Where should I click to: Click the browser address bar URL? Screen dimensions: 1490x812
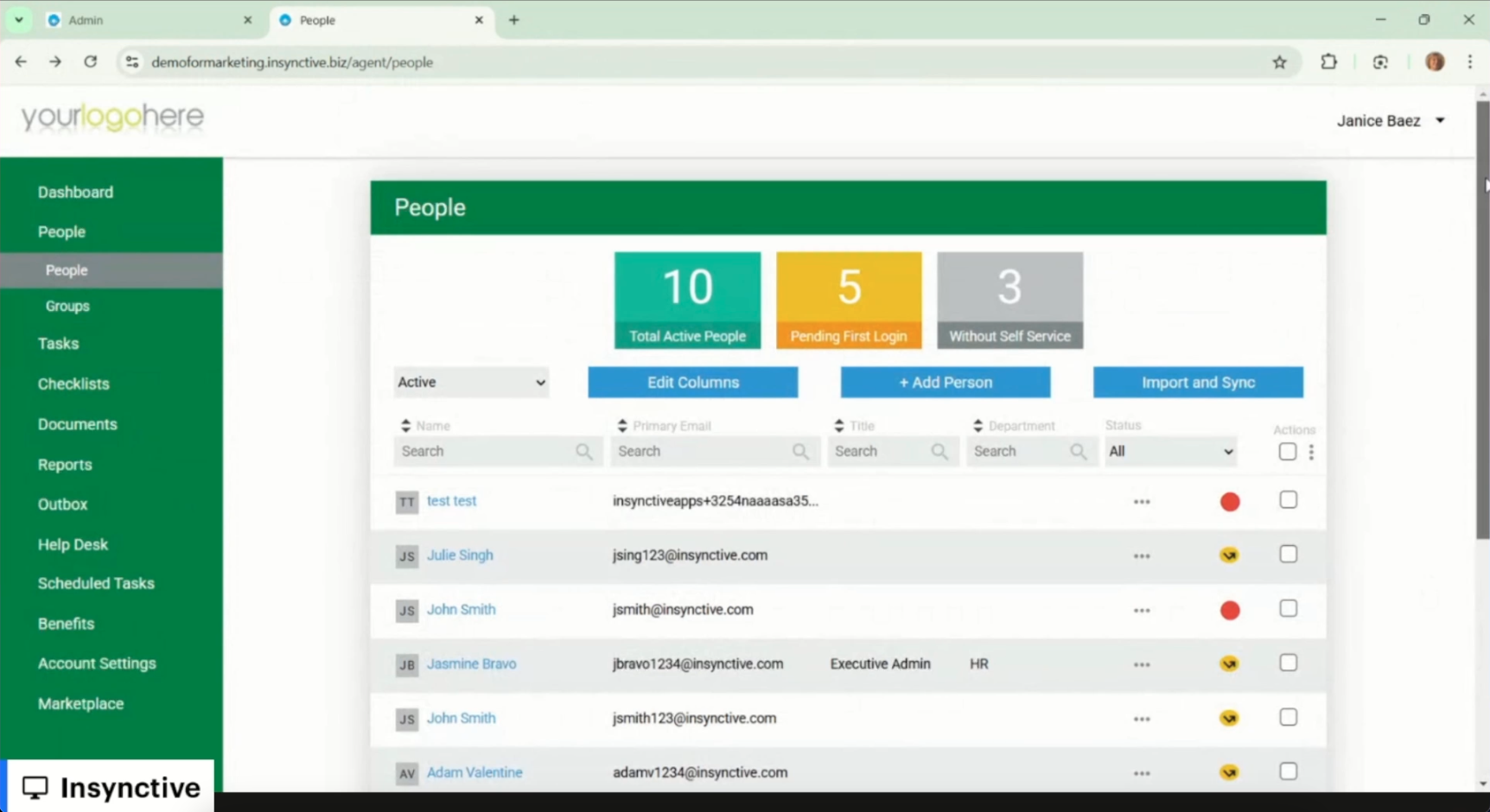click(292, 62)
